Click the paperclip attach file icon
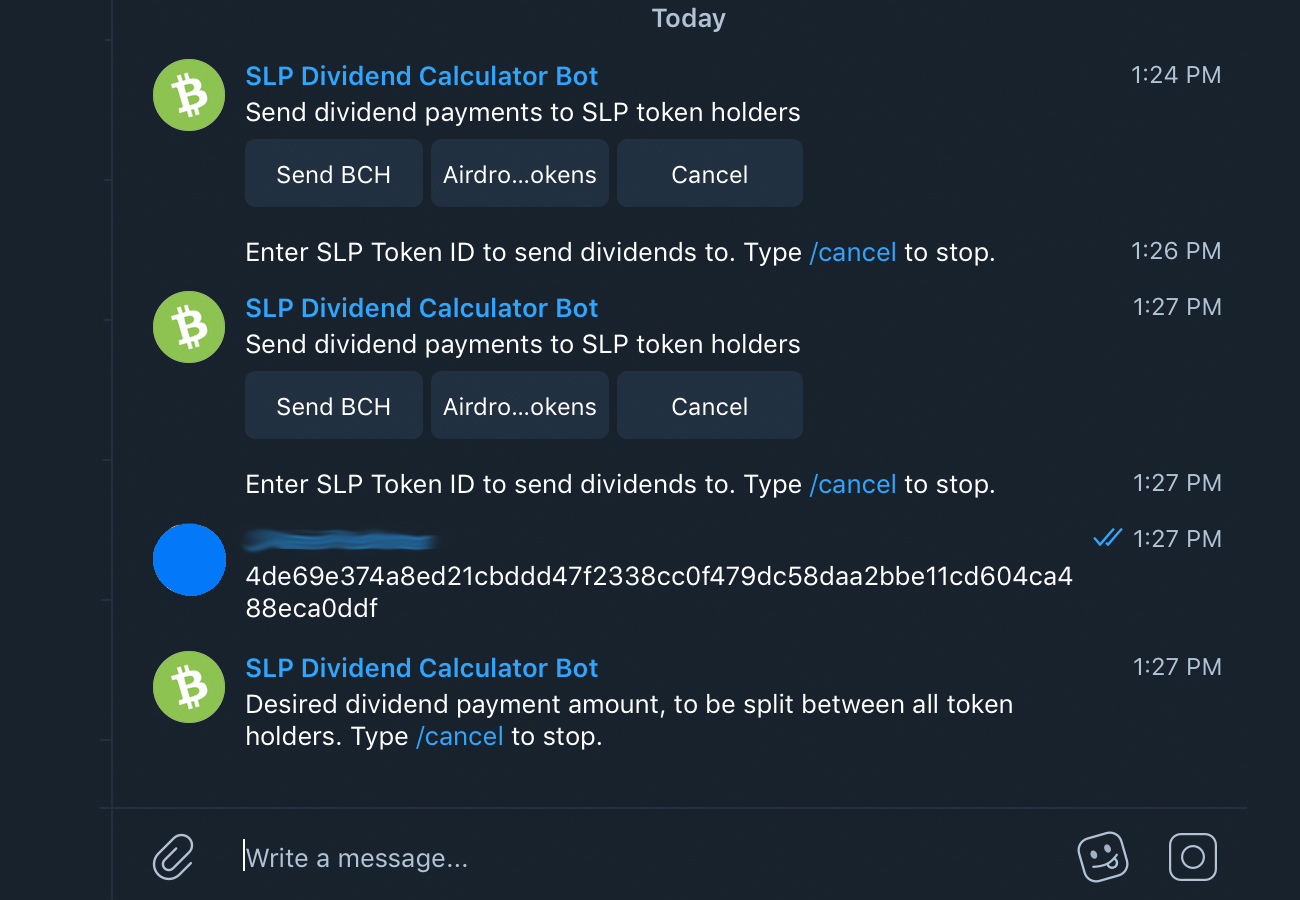 click(173, 857)
